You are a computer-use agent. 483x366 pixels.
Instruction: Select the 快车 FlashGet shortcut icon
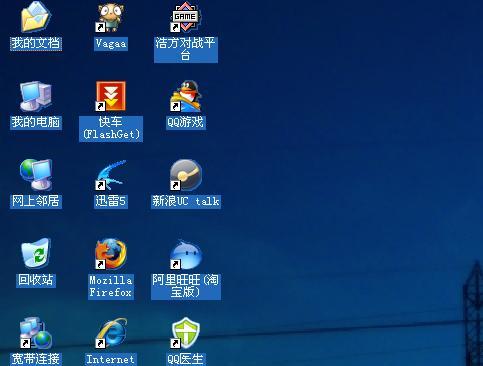click(x=111, y=96)
